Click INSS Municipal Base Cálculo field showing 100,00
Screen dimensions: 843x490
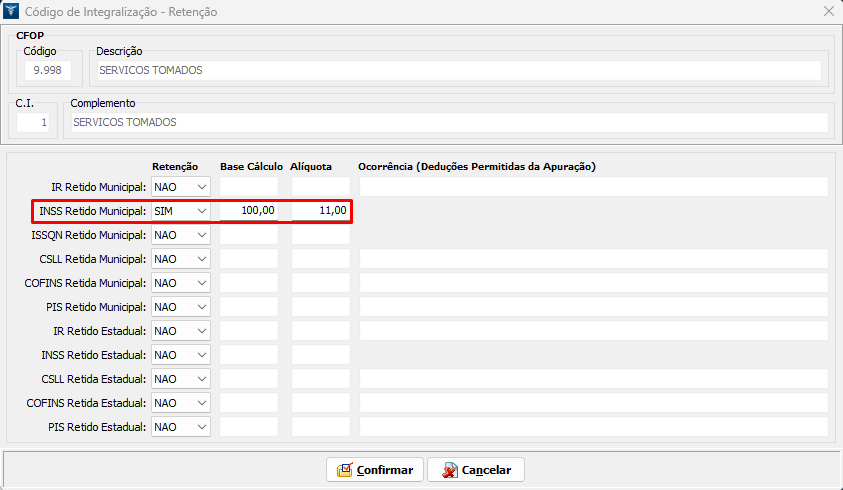click(x=249, y=211)
